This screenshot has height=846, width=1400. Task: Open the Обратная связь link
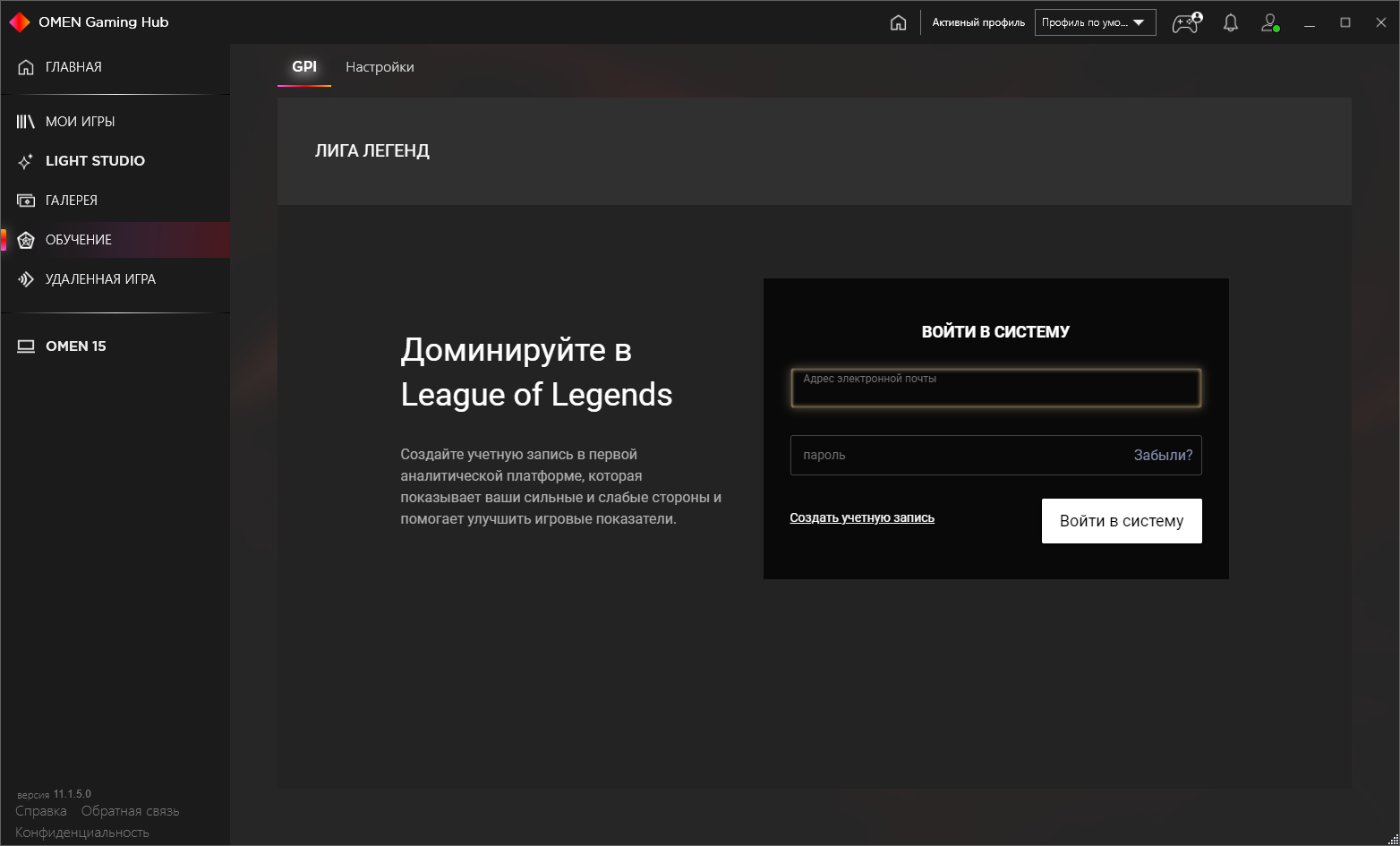(x=131, y=811)
